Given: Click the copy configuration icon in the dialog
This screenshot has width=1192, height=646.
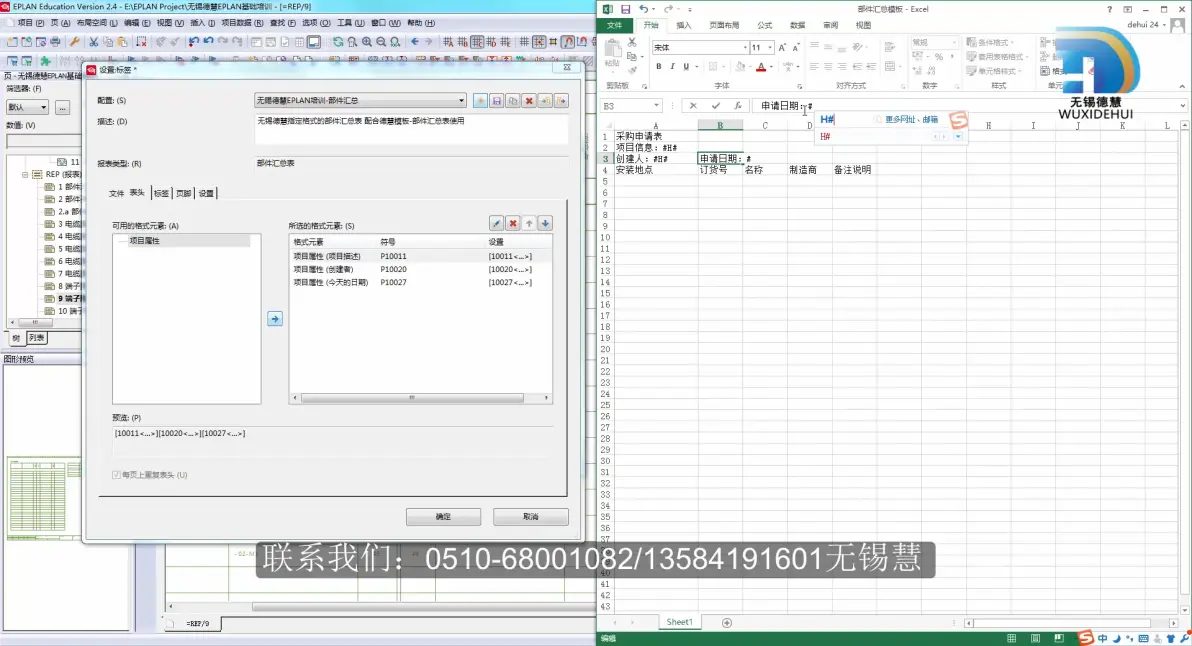Looking at the screenshot, I should click(x=513, y=101).
